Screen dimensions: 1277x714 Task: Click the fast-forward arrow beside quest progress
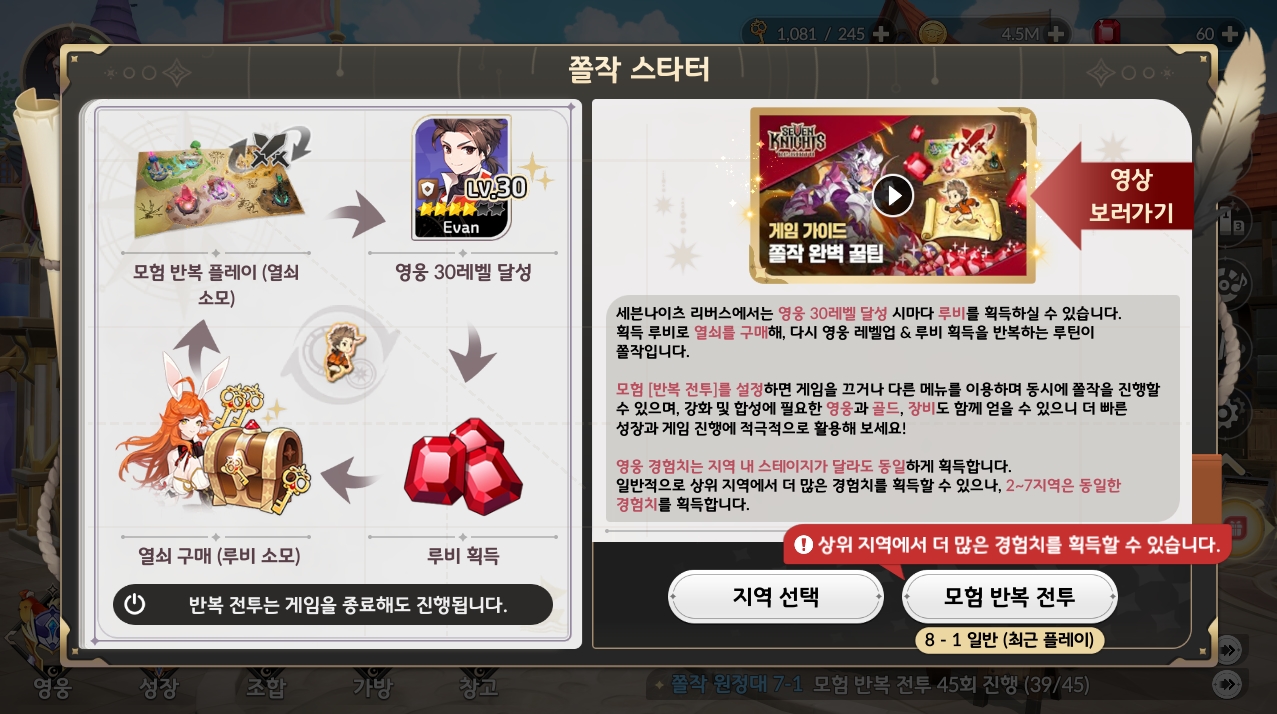[x=1227, y=683]
